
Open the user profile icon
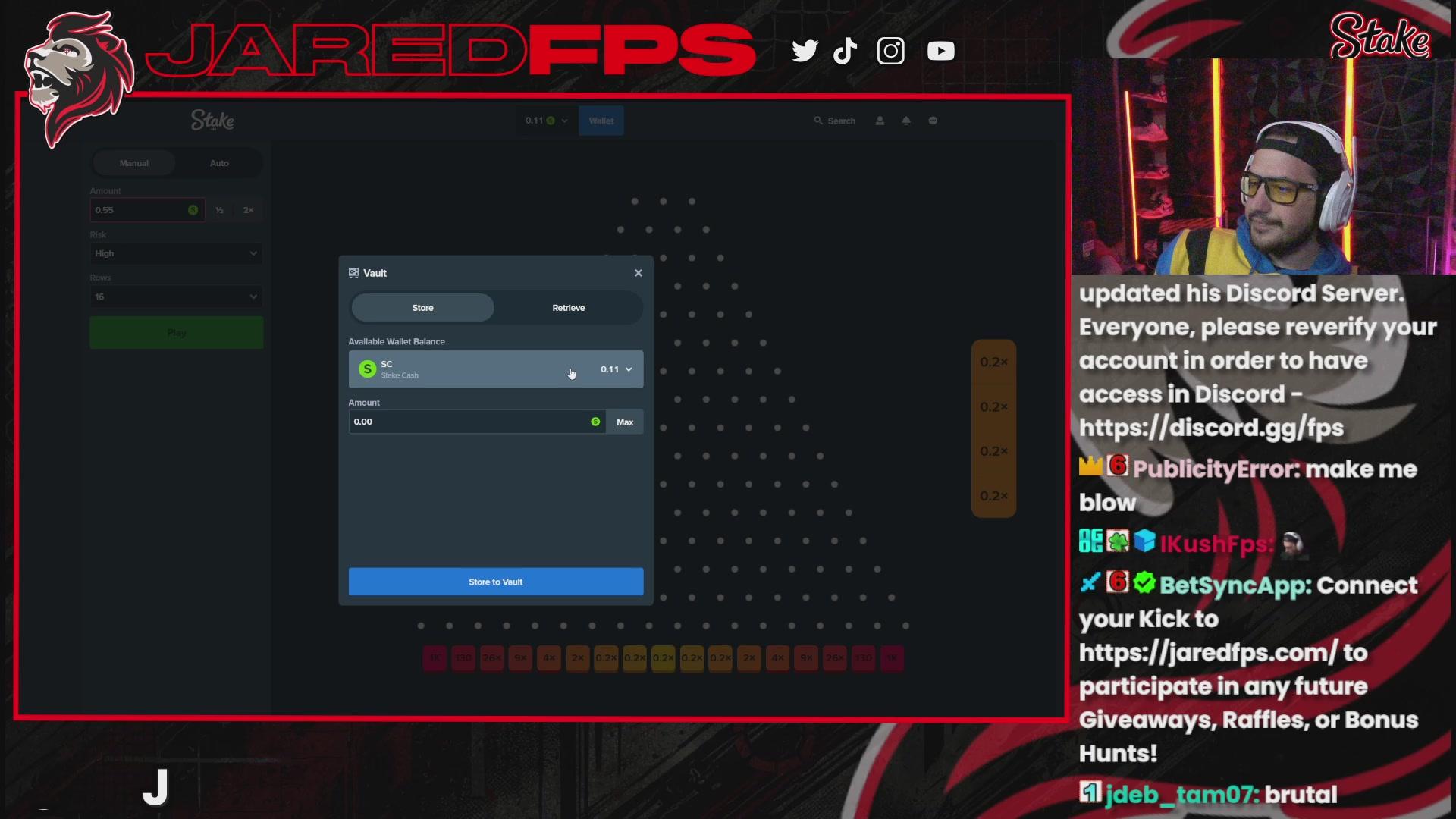coord(880,121)
